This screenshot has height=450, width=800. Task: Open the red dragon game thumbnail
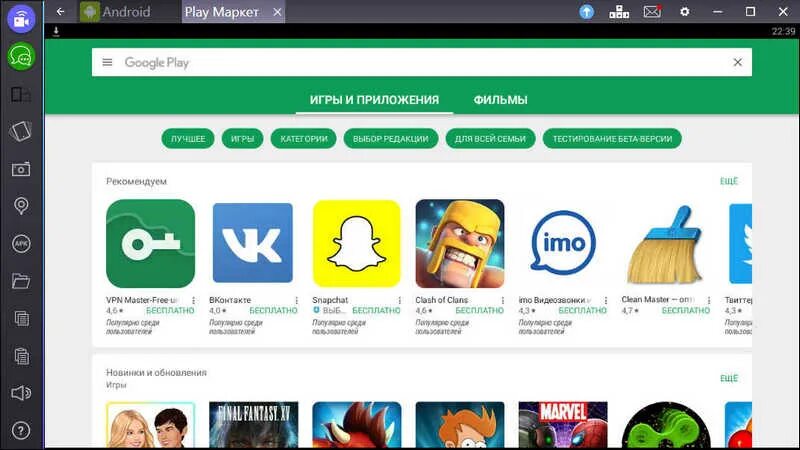[357, 424]
